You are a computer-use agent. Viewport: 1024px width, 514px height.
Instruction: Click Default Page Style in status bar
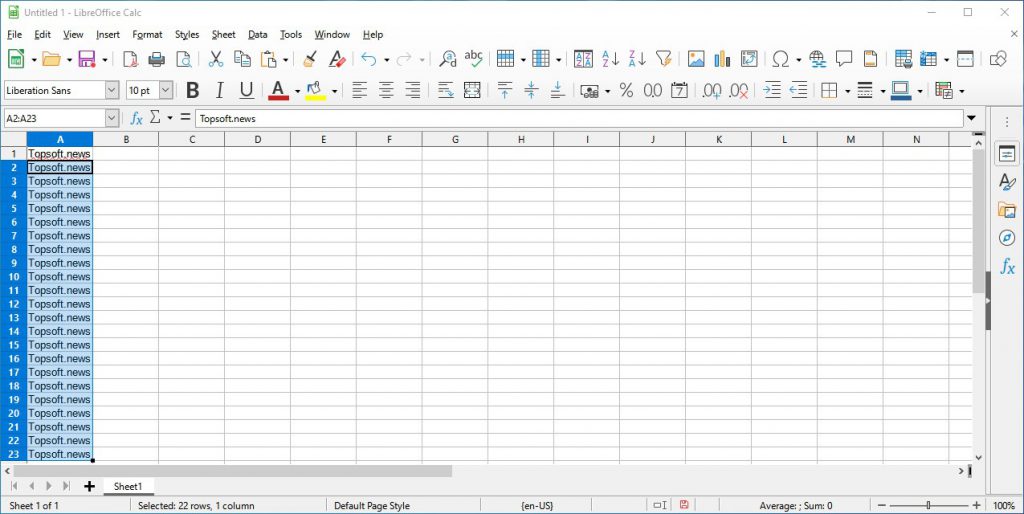[372, 506]
